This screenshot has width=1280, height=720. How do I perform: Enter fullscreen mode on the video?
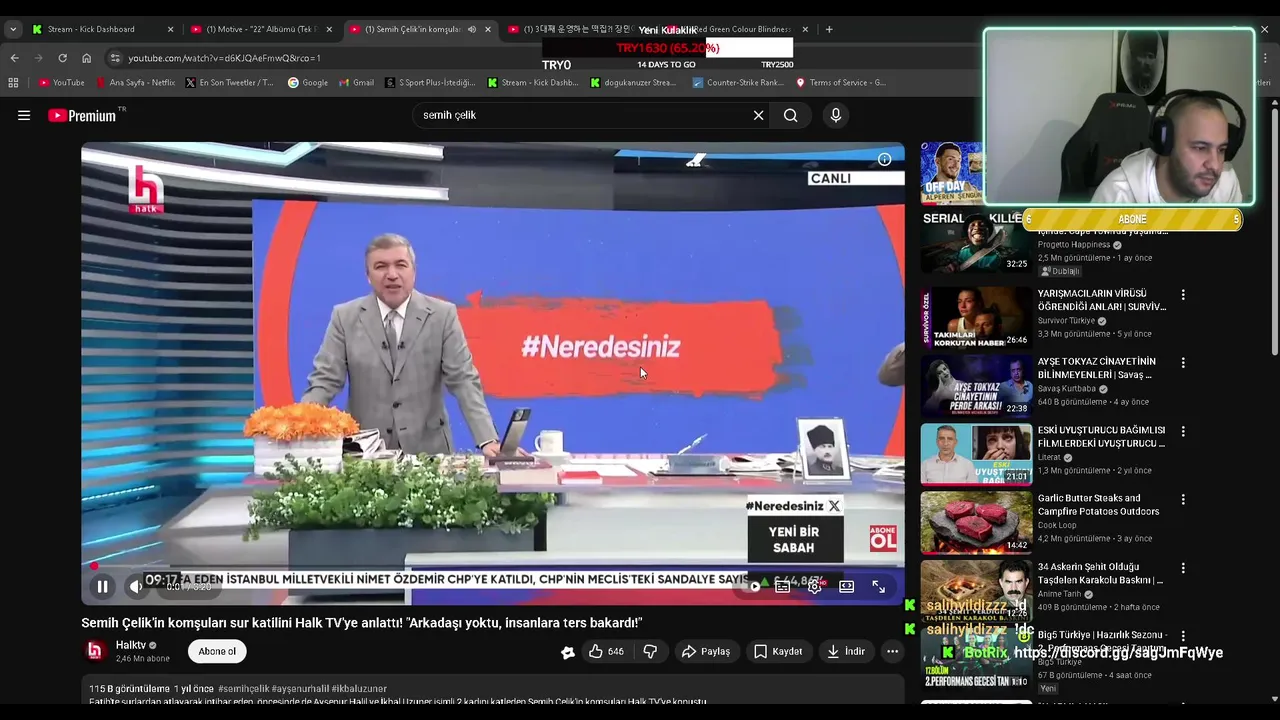[x=878, y=587]
